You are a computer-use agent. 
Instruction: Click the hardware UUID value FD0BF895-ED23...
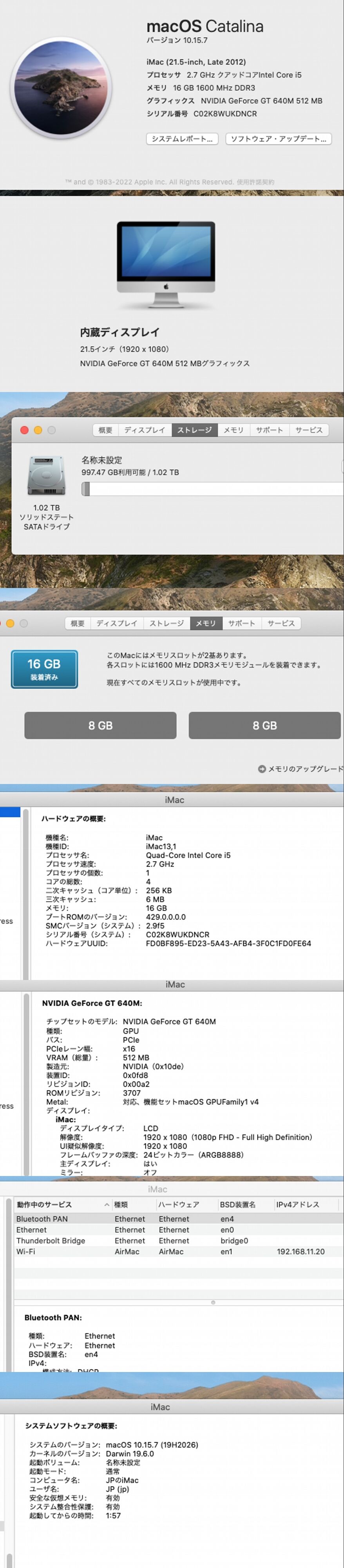tap(228, 944)
